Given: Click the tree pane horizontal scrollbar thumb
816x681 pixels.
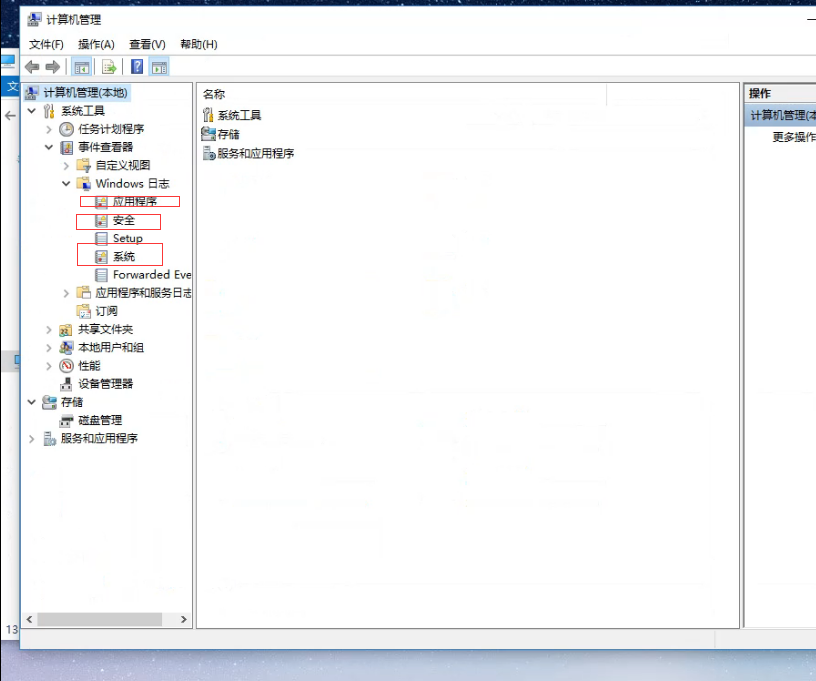Looking at the screenshot, I should coord(99,619).
